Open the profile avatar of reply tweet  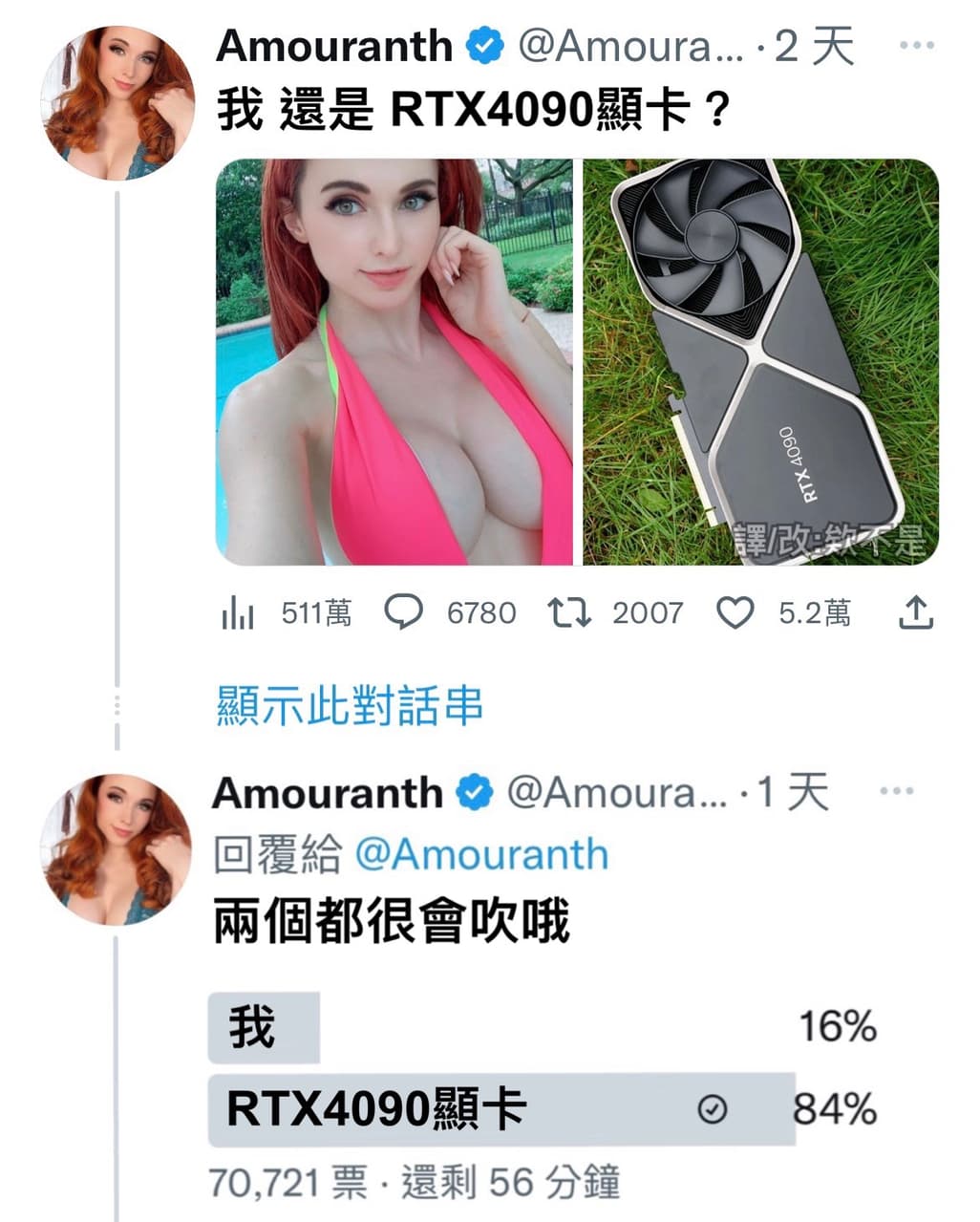pyautogui.click(x=117, y=849)
